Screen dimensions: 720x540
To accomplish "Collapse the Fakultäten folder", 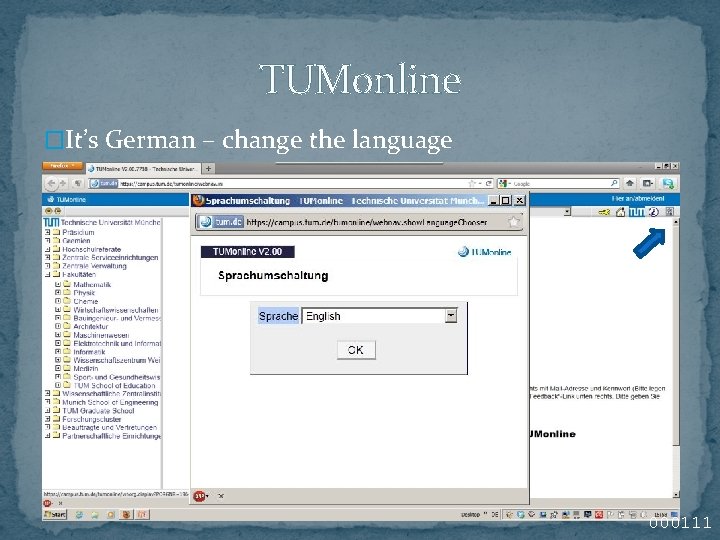I will (47, 275).
